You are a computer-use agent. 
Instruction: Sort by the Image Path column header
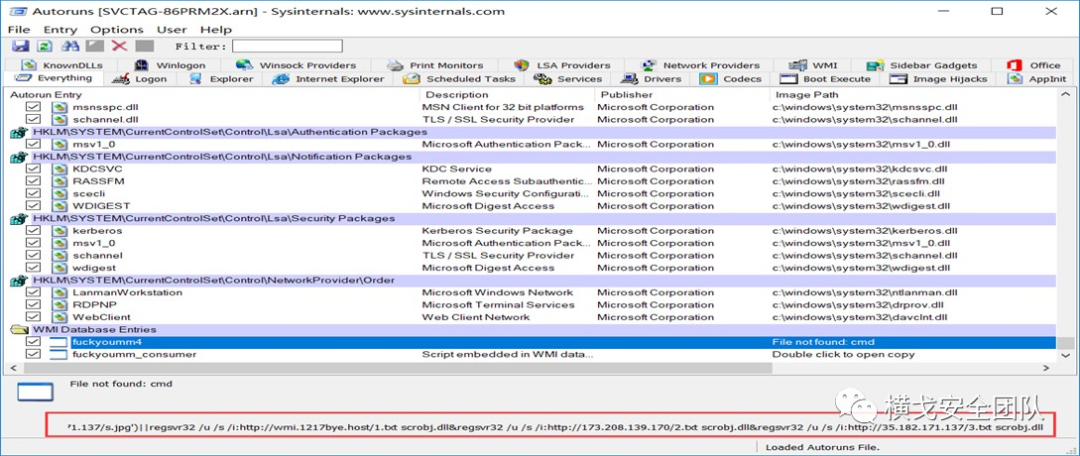click(x=913, y=94)
